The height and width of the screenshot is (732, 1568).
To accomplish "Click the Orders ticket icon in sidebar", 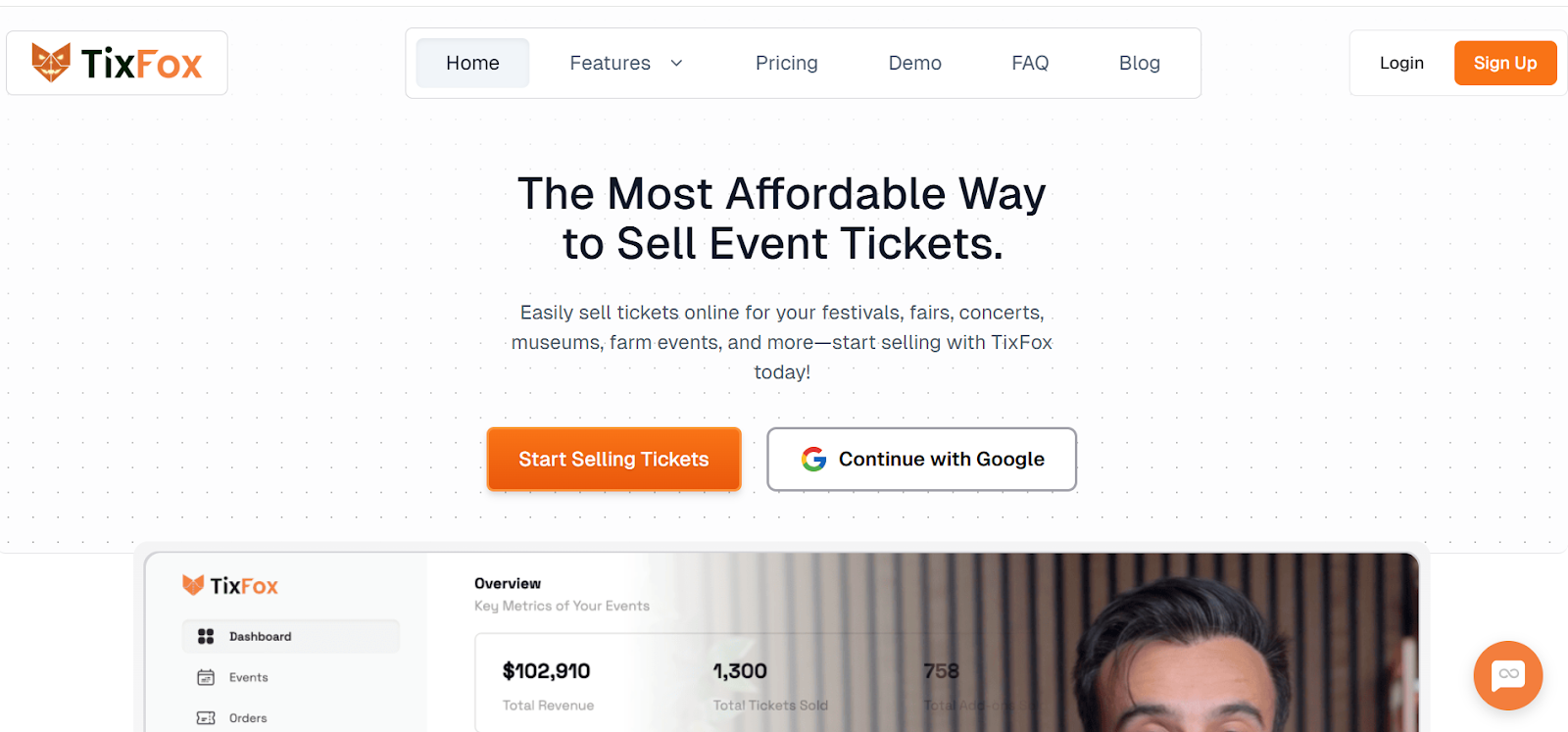I will click(206, 718).
